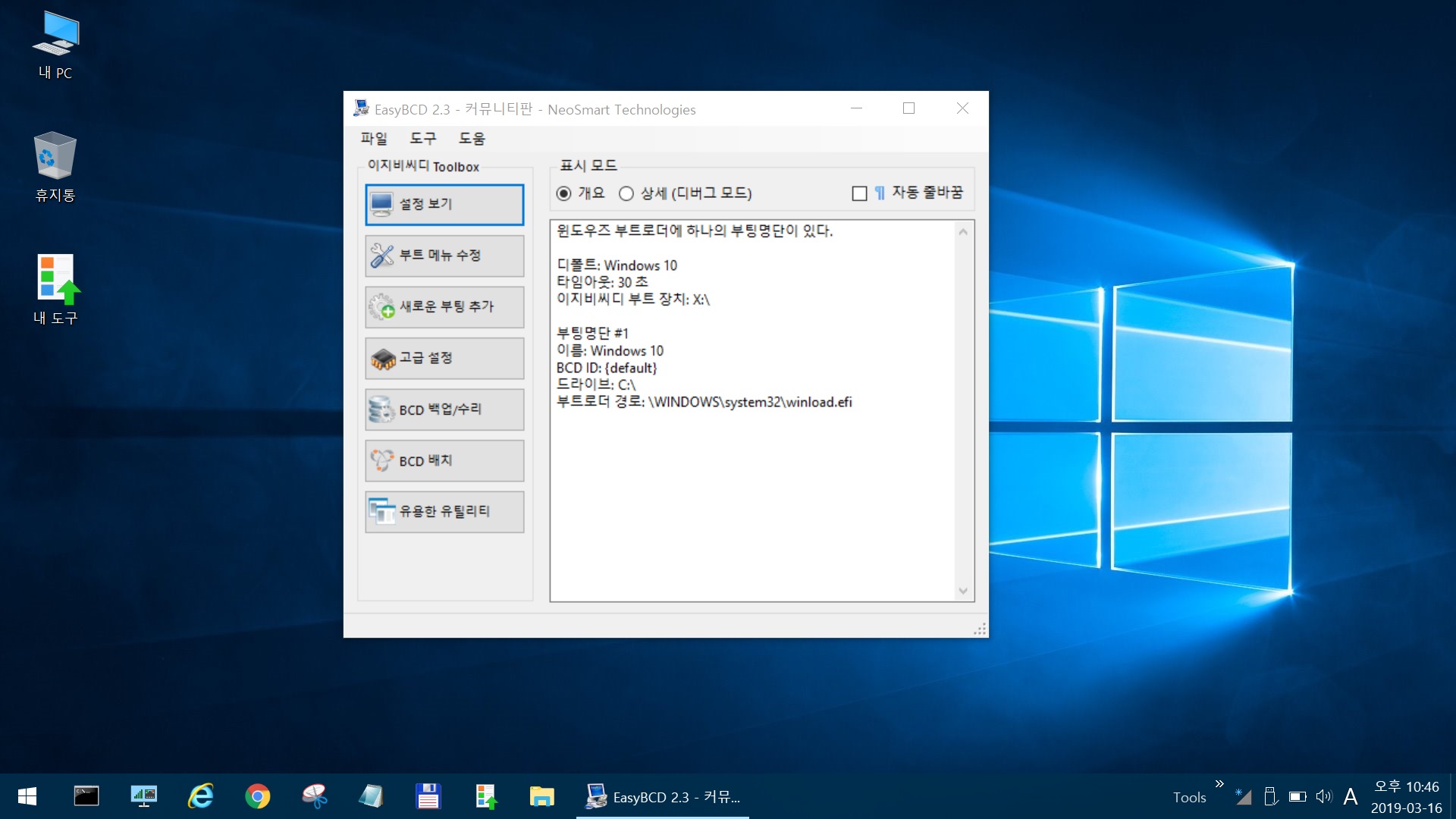Click the EasyBCD title bar app icon

[x=361, y=108]
